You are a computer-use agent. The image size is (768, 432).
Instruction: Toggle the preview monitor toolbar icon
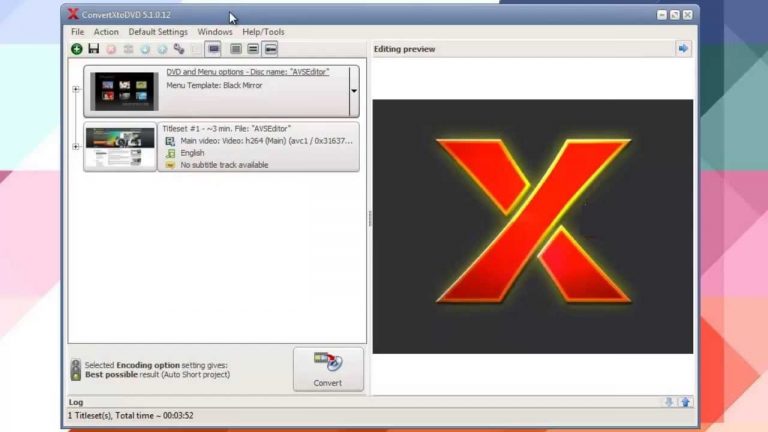click(x=214, y=49)
